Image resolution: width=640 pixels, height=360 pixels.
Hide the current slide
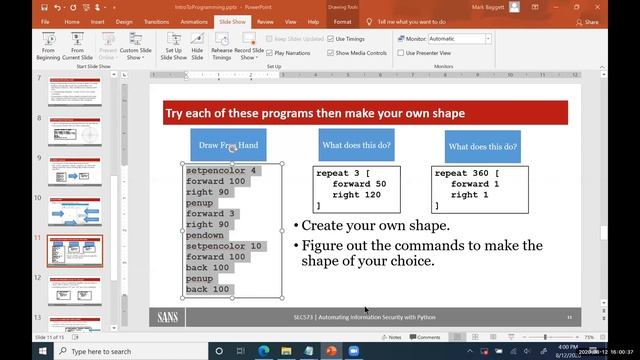(x=197, y=47)
